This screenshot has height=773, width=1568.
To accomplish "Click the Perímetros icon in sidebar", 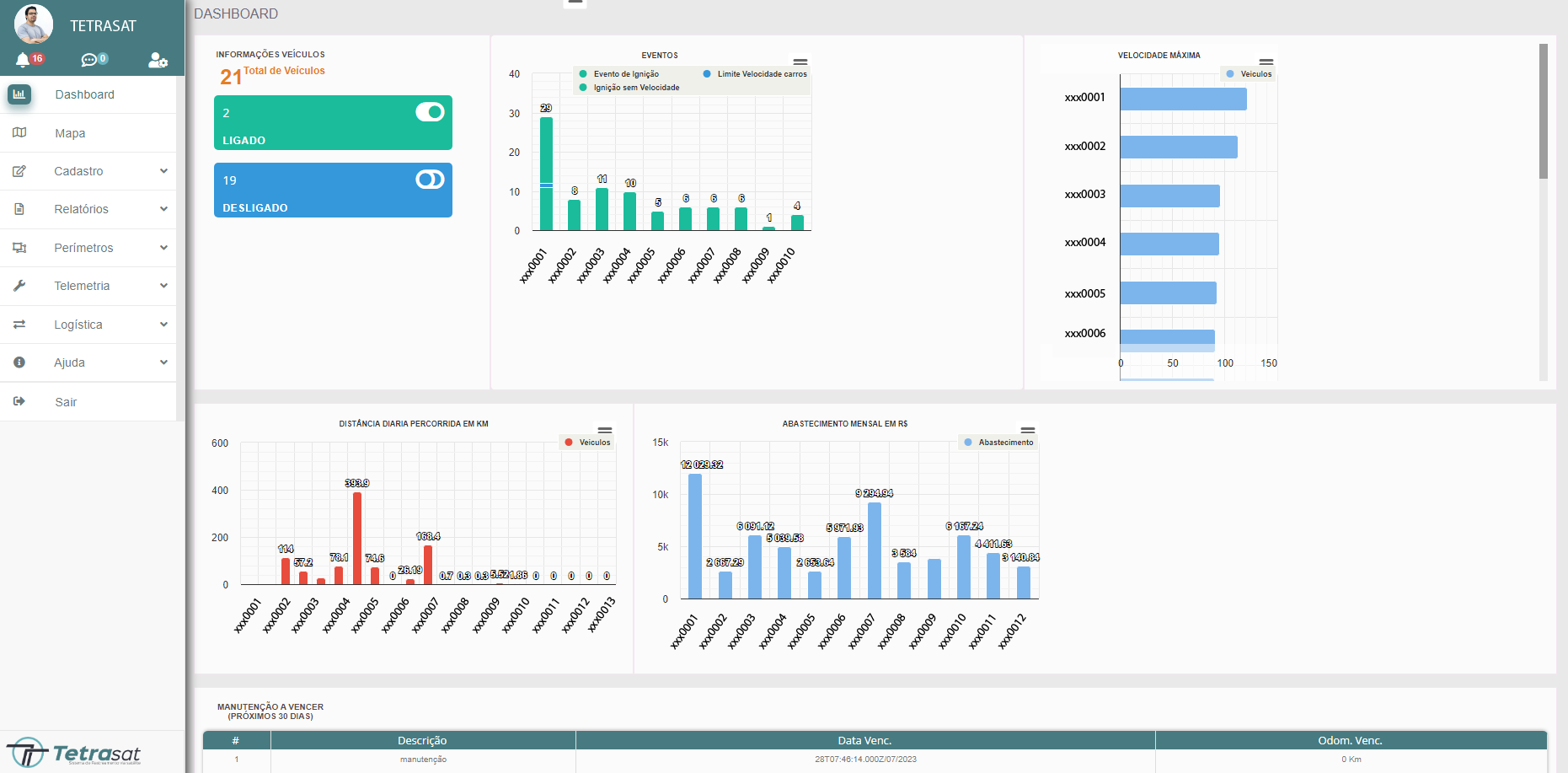I will point(19,248).
